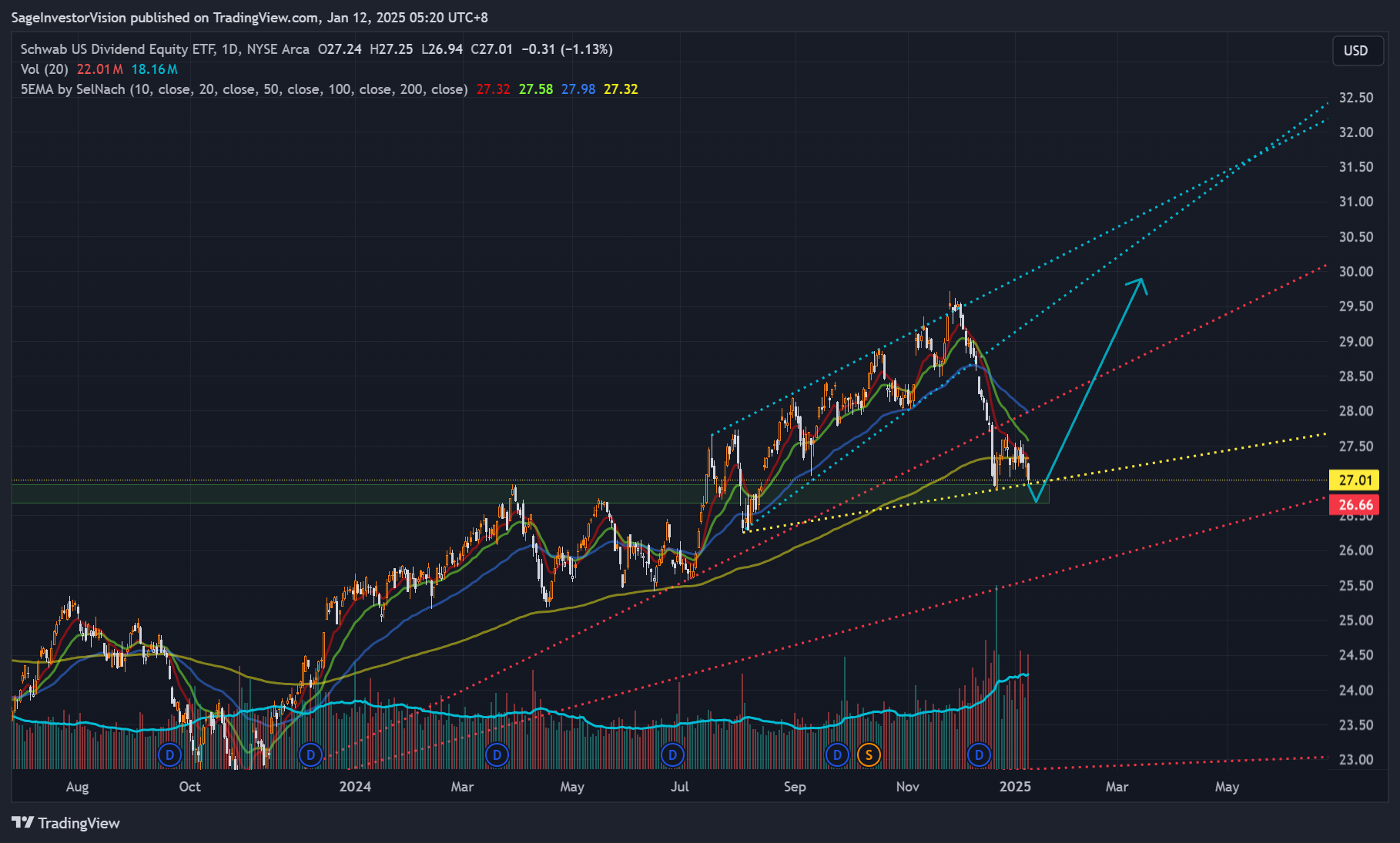Image resolution: width=1400 pixels, height=843 pixels.
Task: Click the dividend marker near late September 2024
Action: point(837,755)
